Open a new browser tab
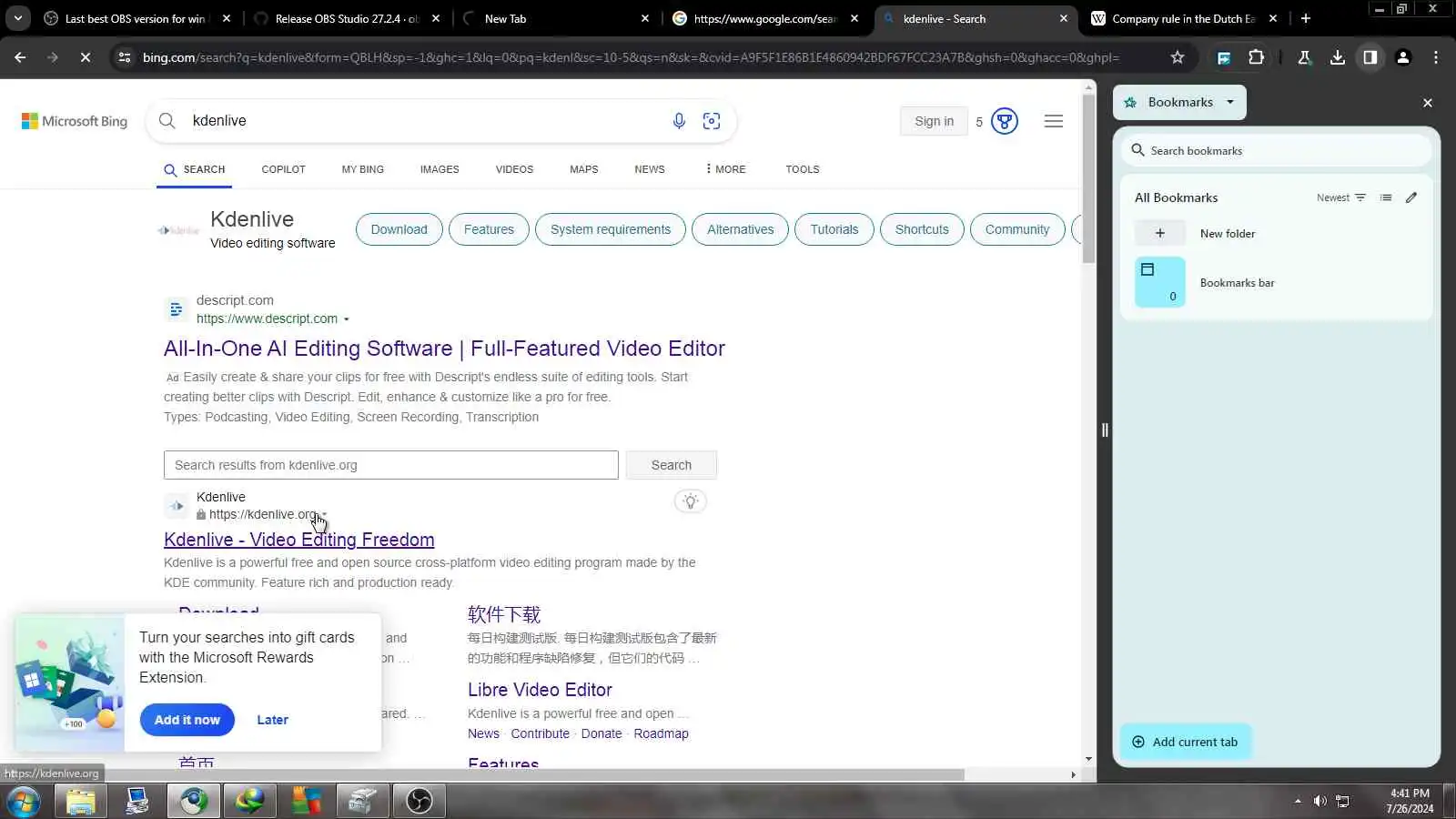Viewport: 1456px width, 819px height. [x=1306, y=18]
